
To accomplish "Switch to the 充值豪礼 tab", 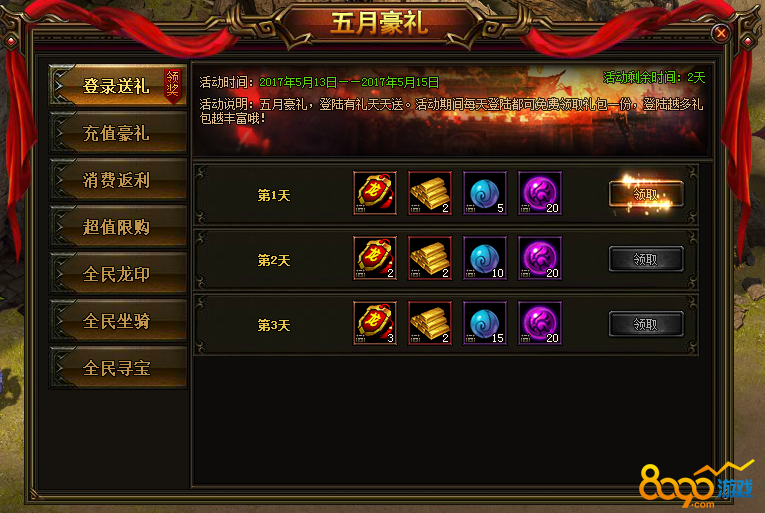I will click(118, 133).
